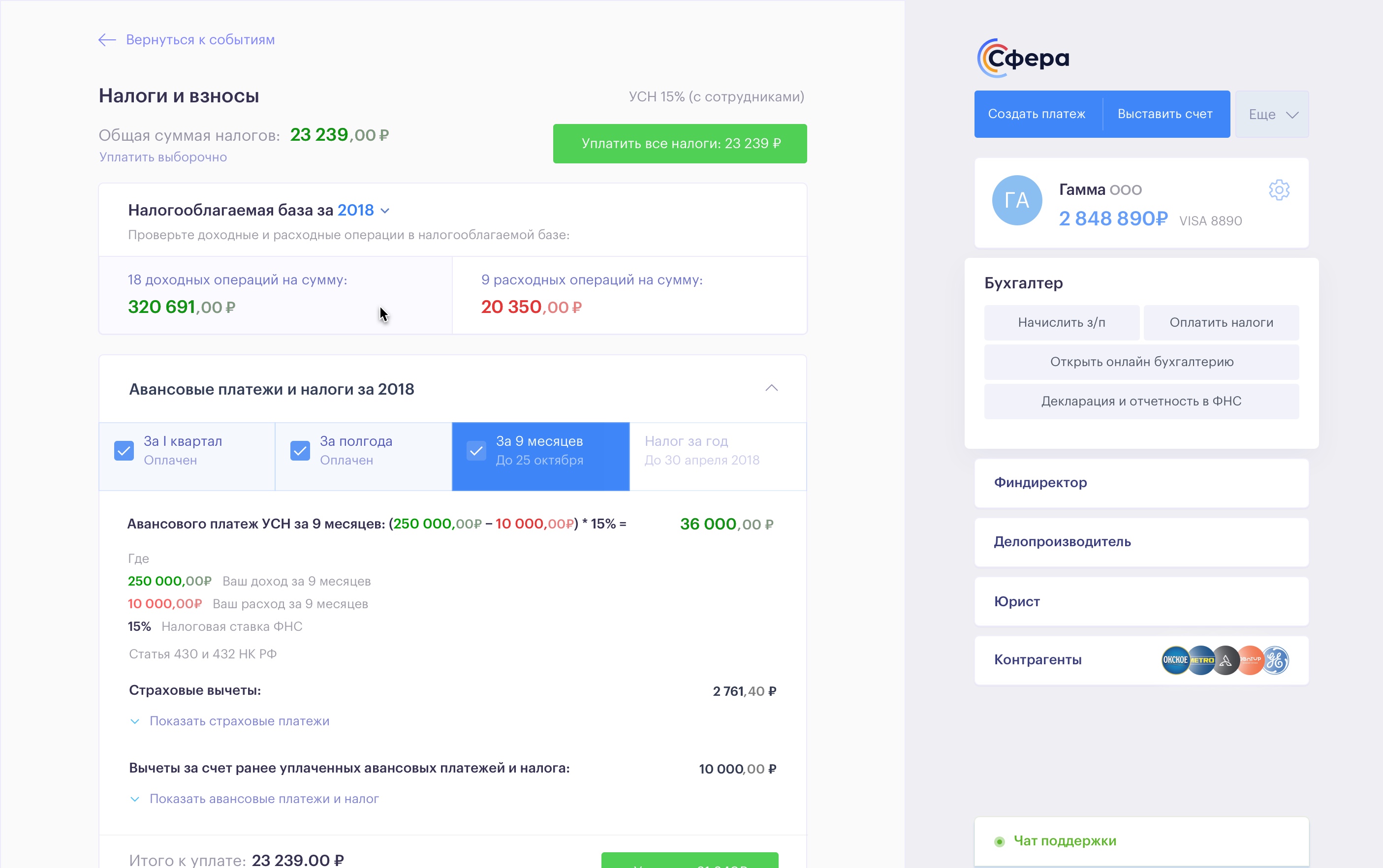Click Уплатить выборочно link
Viewport: 1383px width, 868px height.
tap(163, 157)
